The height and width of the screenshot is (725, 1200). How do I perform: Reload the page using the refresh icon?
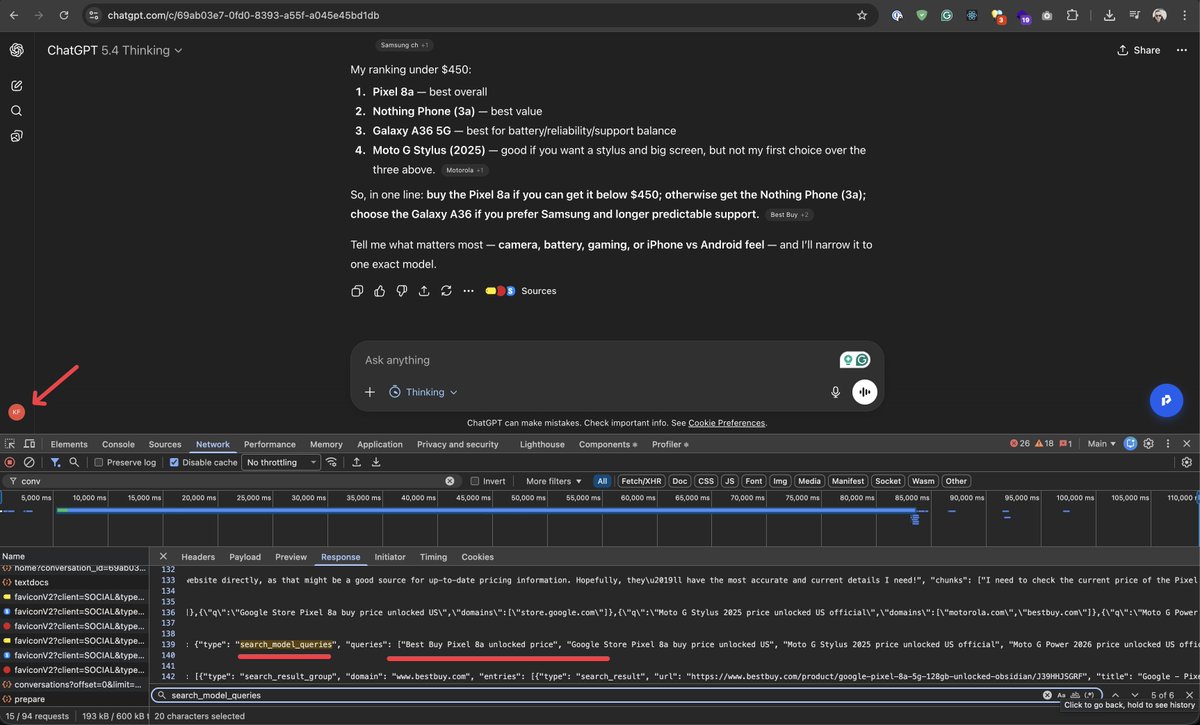tap(64, 16)
